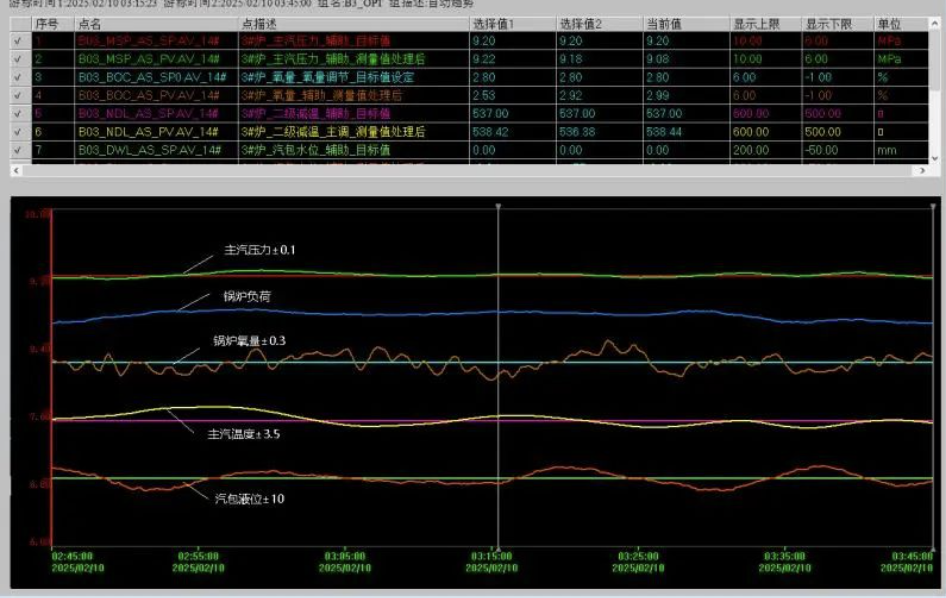Click description 3#炉_二级减温_辅助_目标值
The width and height of the screenshot is (946, 598).
click(316, 113)
